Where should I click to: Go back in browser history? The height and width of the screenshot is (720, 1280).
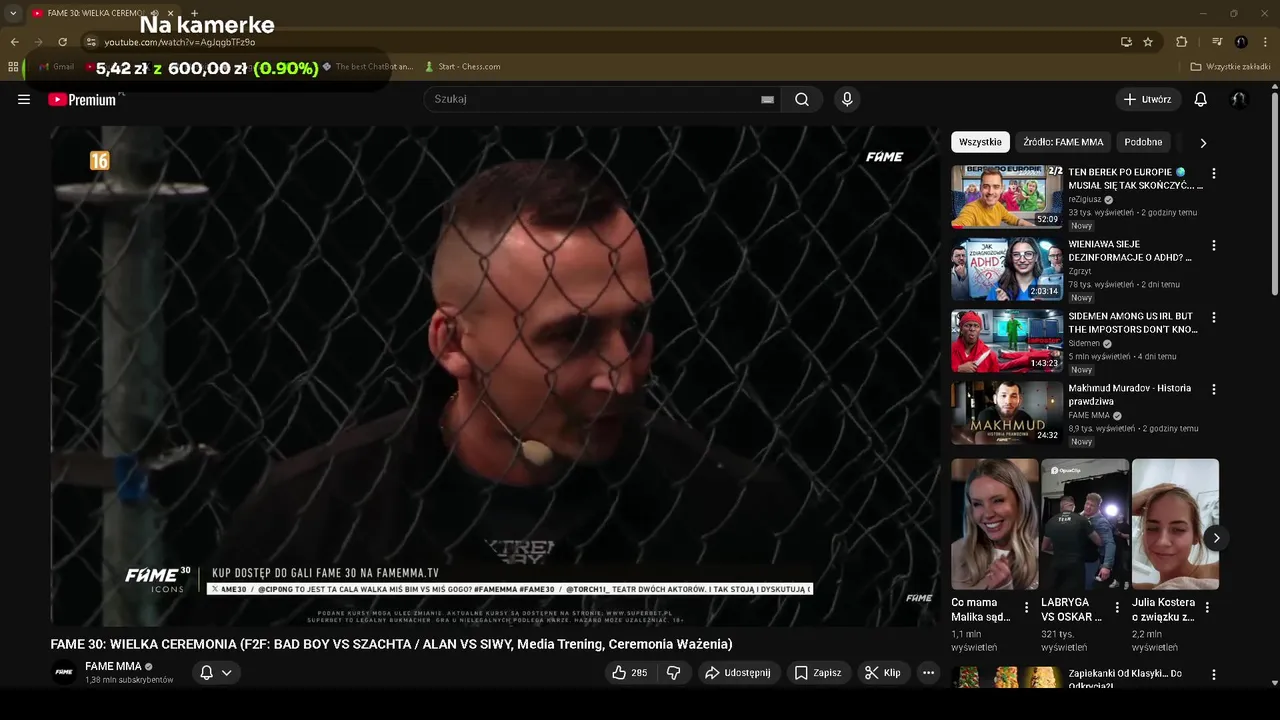(14, 42)
